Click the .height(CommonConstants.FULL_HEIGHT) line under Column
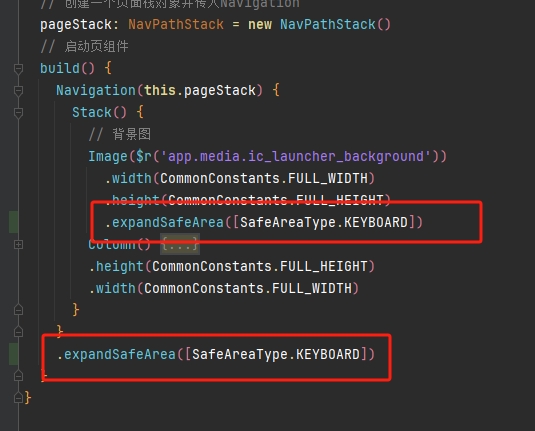 (232, 266)
